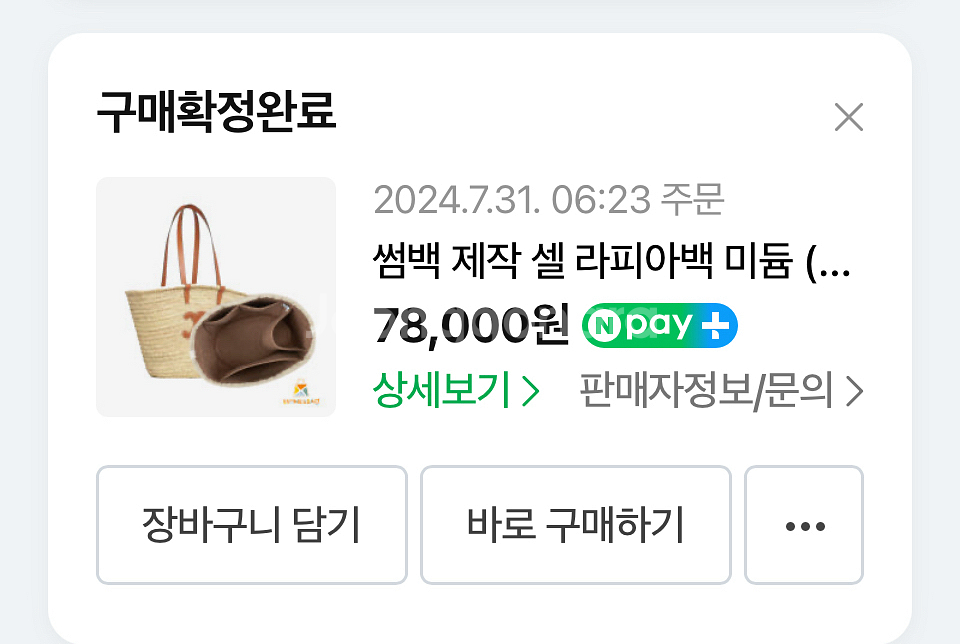Image resolution: width=960 pixels, height=644 pixels.
Task: Open the more options ellipsis button
Action: point(804,525)
